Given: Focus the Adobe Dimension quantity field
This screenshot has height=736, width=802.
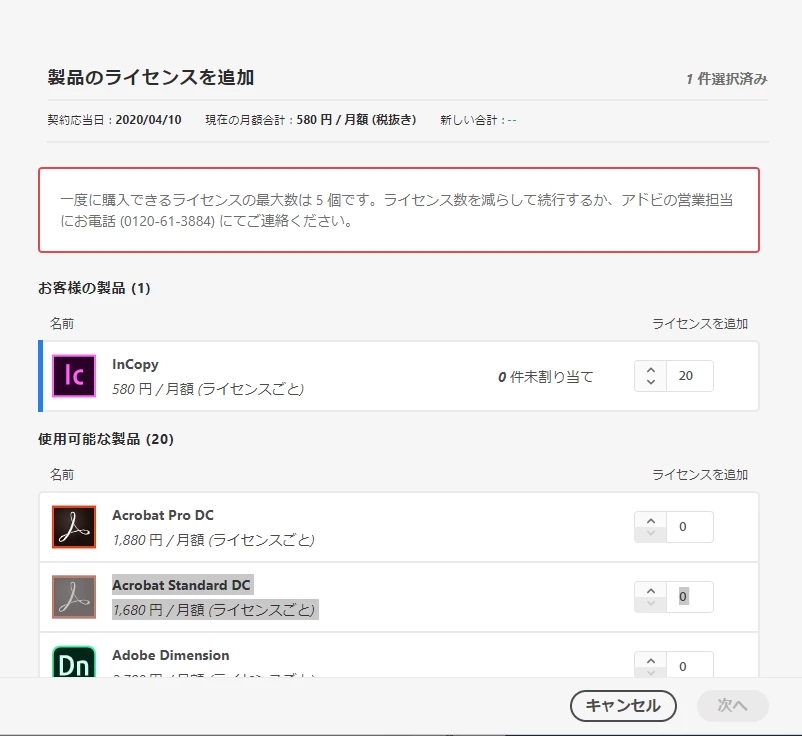Looking at the screenshot, I should tap(689, 665).
